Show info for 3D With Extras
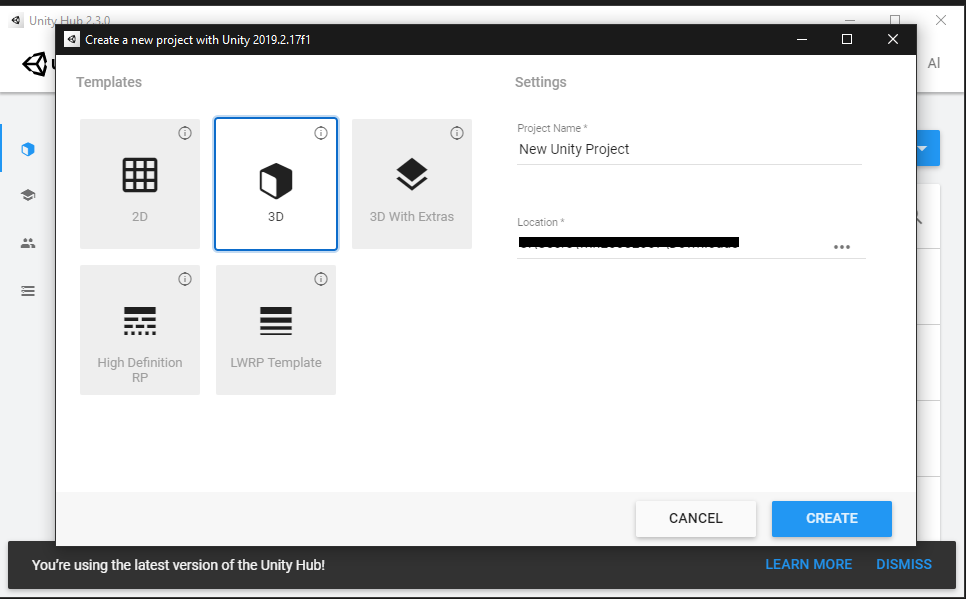Image resolution: width=966 pixels, height=599 pixels. (457, 133)
